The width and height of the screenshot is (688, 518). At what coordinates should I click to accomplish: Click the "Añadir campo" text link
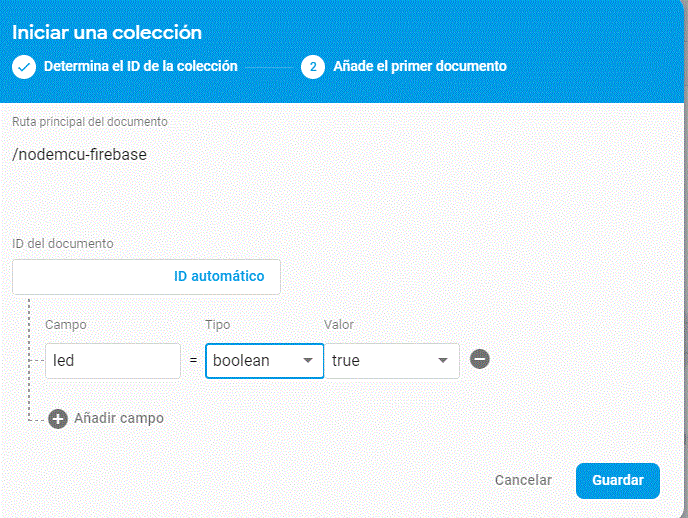pyautogui.click(x=118, y=418)
